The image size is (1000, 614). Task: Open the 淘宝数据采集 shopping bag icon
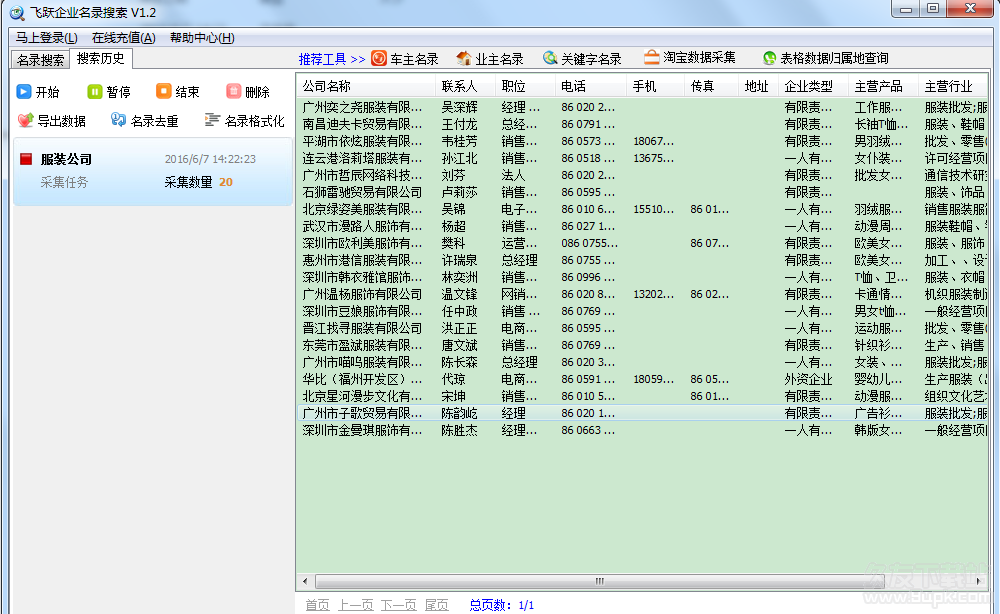coord(651,57)
